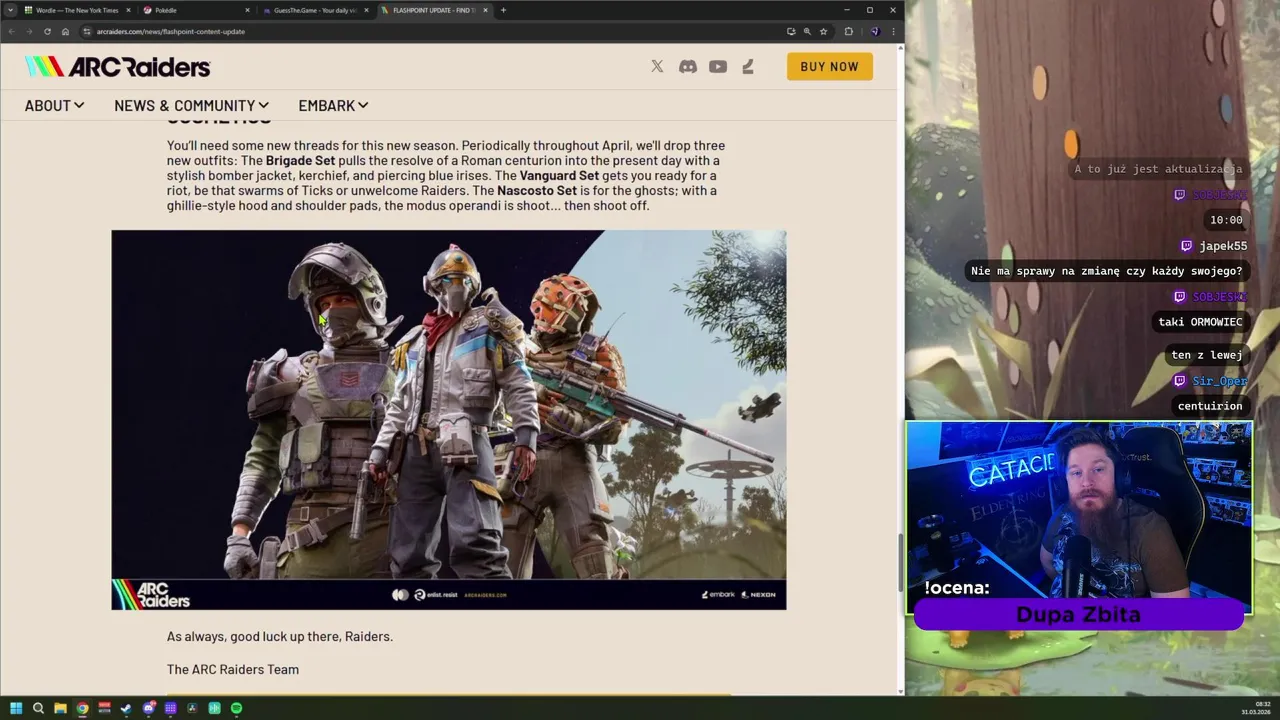The height and width of the screenshot is (720, 1280).
Task: Open the Chrome three-dot menu
Action: (x=893, y=31)
